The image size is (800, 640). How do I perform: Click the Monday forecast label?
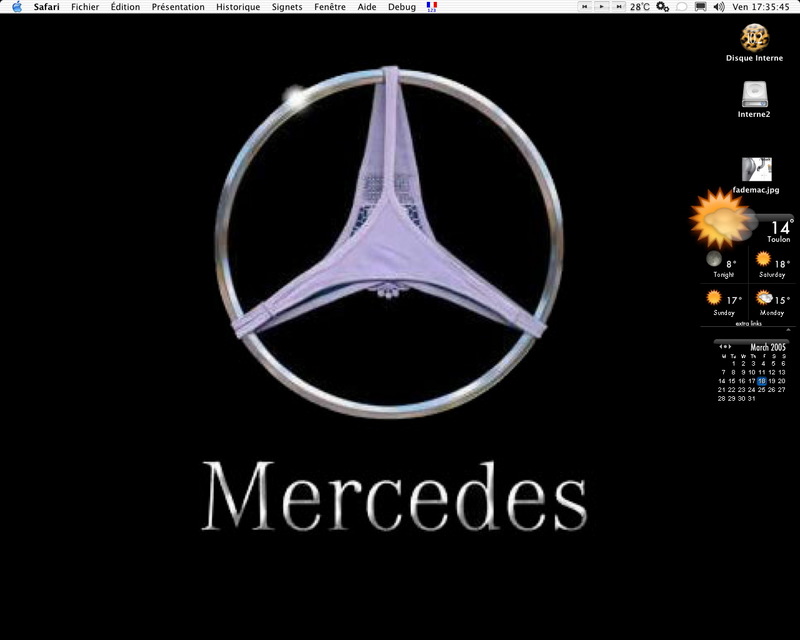771,312
